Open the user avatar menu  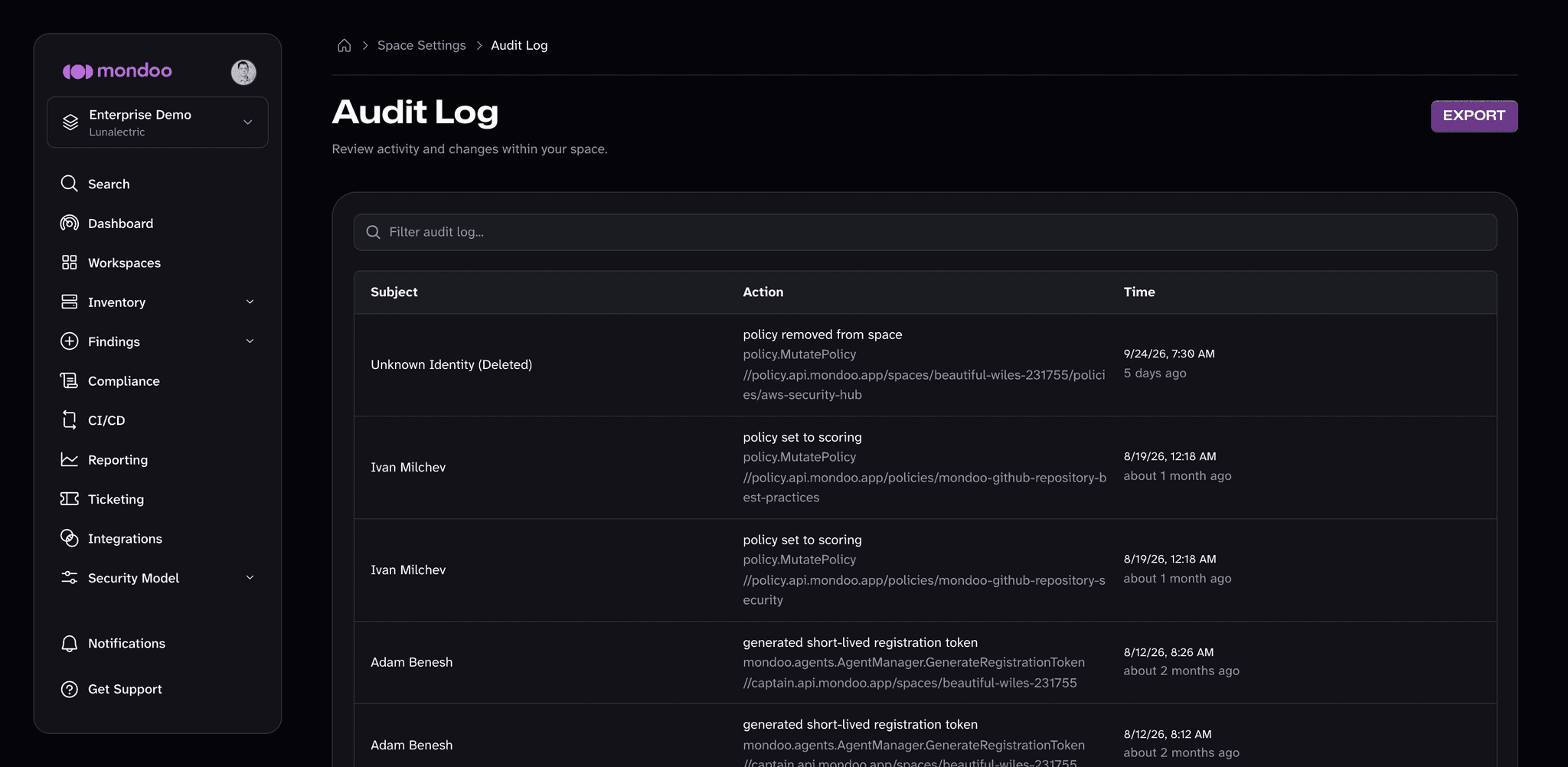(x=243, y=72)
